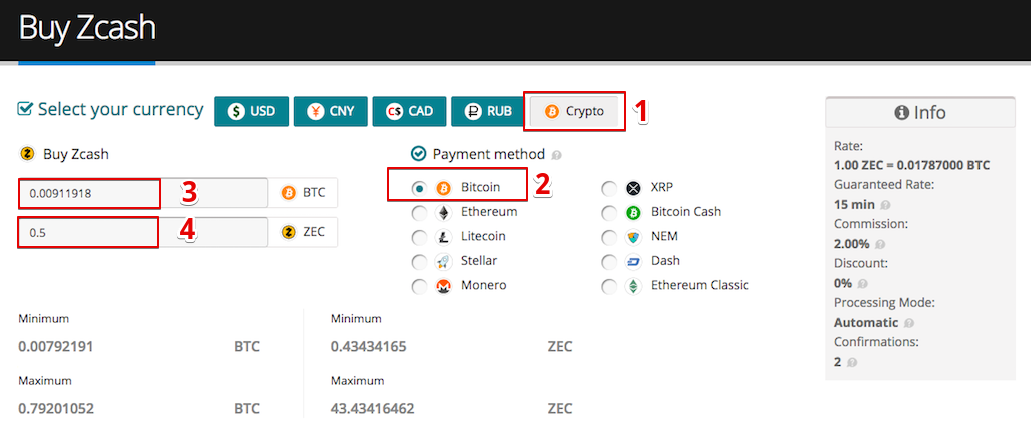Click the bitcoin icon on the Crypto button

click(552, 112)
